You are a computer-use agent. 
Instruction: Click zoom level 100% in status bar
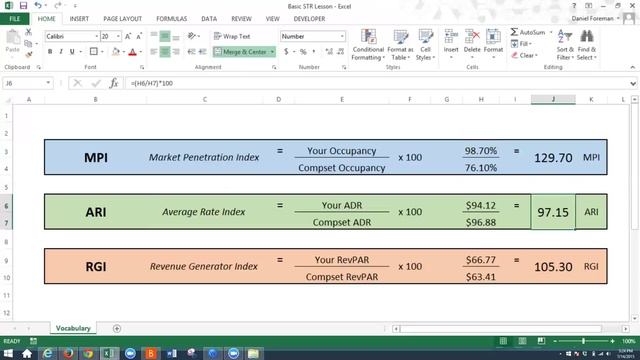(x=629, y=341)
